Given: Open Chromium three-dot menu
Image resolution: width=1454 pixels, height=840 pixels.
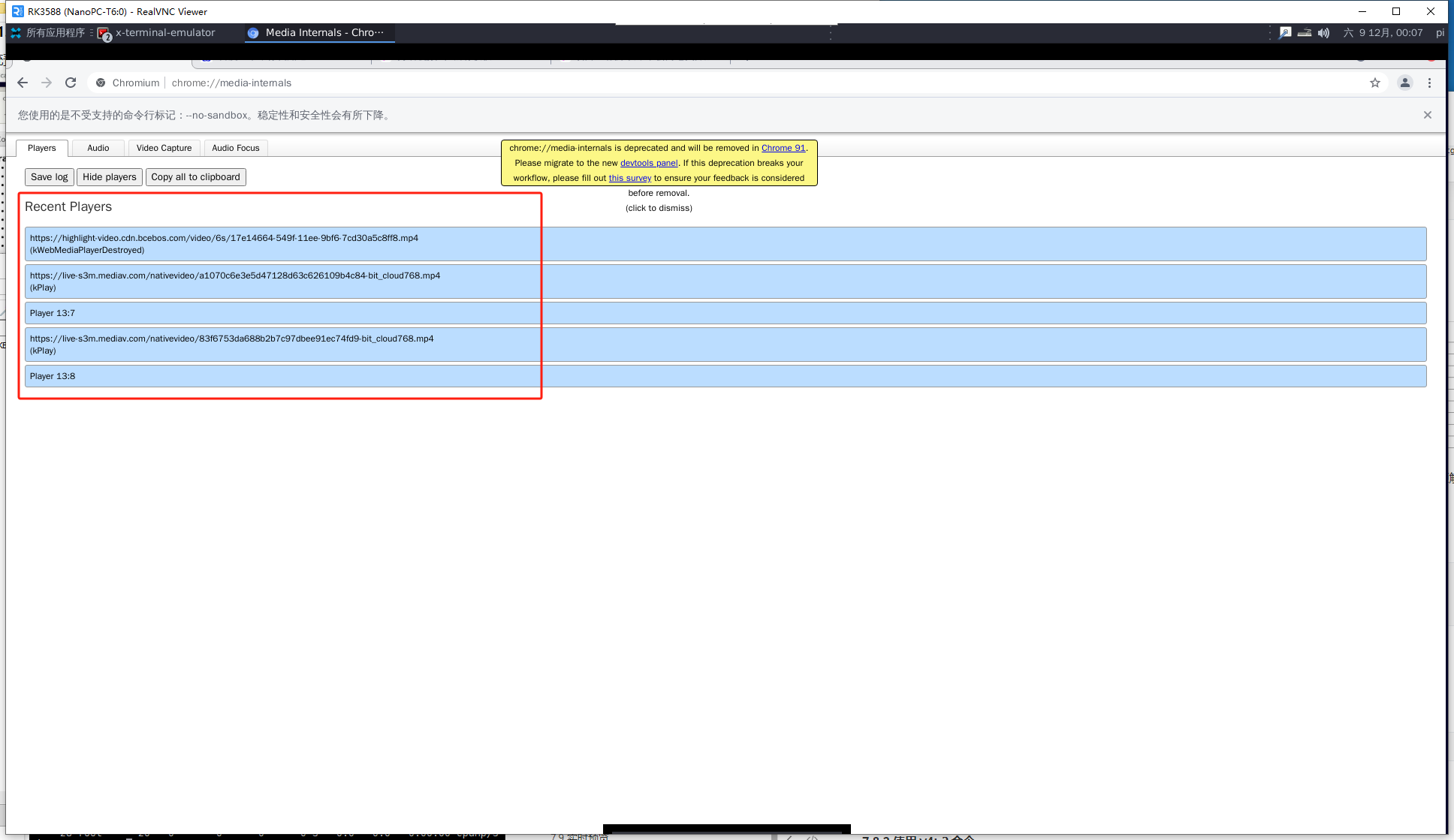Looking at the screenshot, I should (1429, 83).
